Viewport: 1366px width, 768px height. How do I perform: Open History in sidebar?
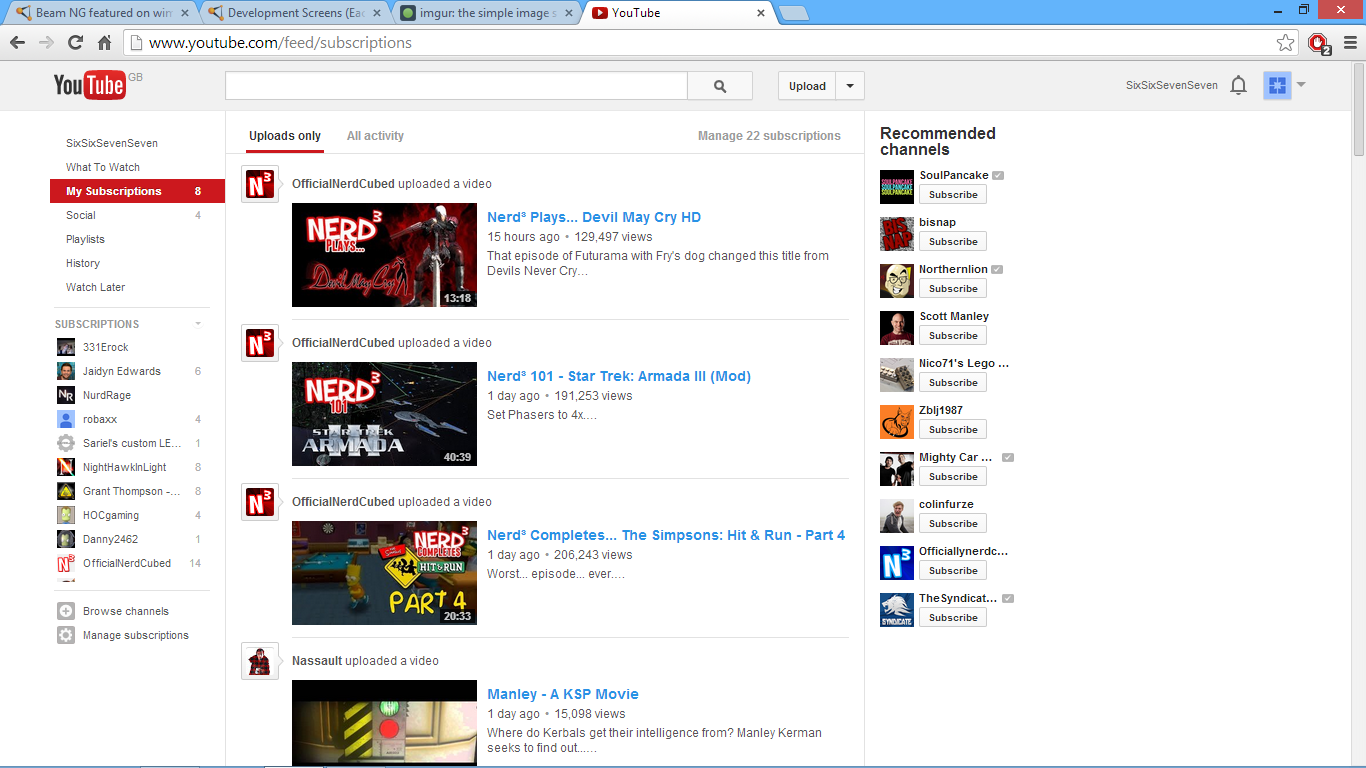tap(83, 263)
